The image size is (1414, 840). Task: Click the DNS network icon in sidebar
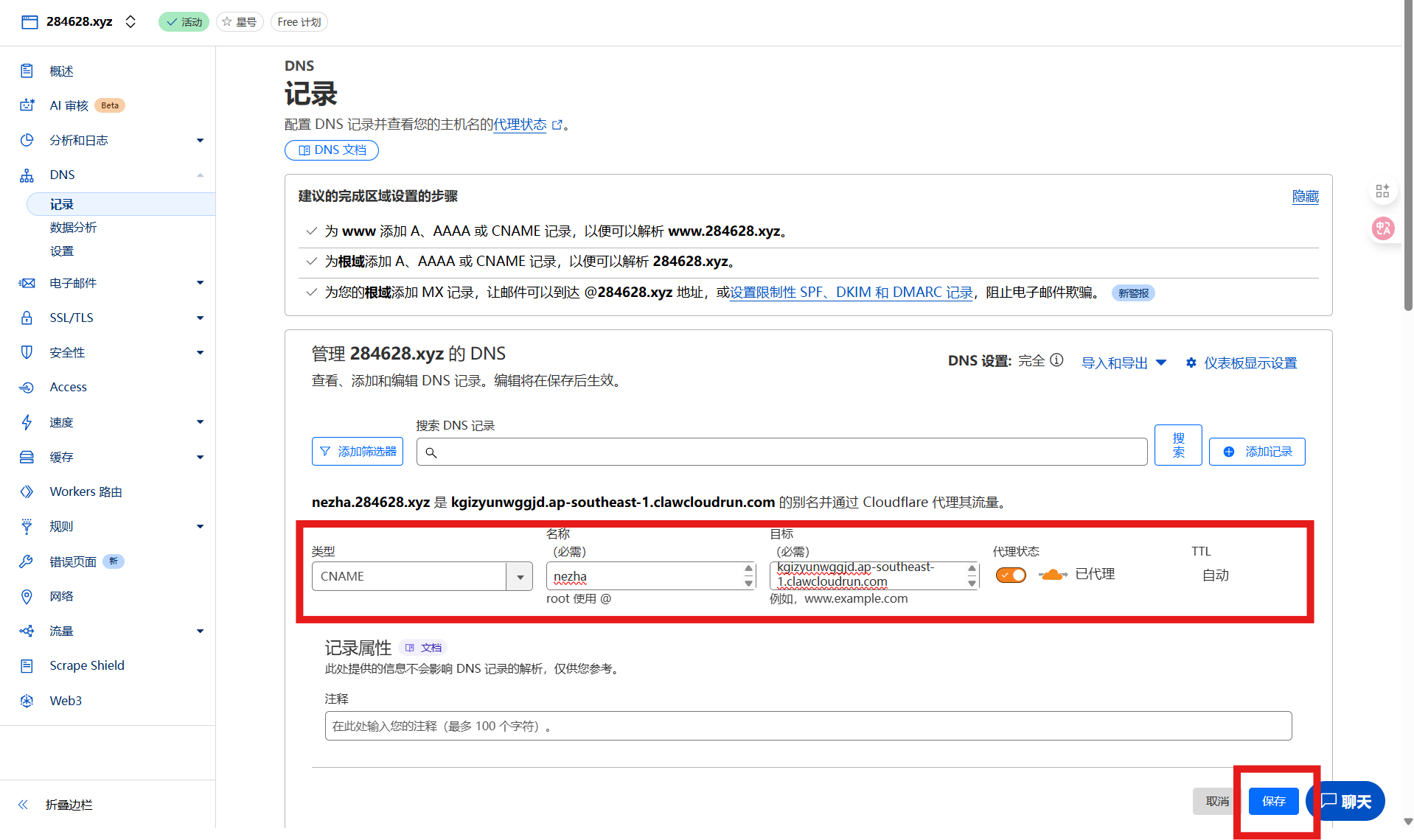tap(27, 175)
